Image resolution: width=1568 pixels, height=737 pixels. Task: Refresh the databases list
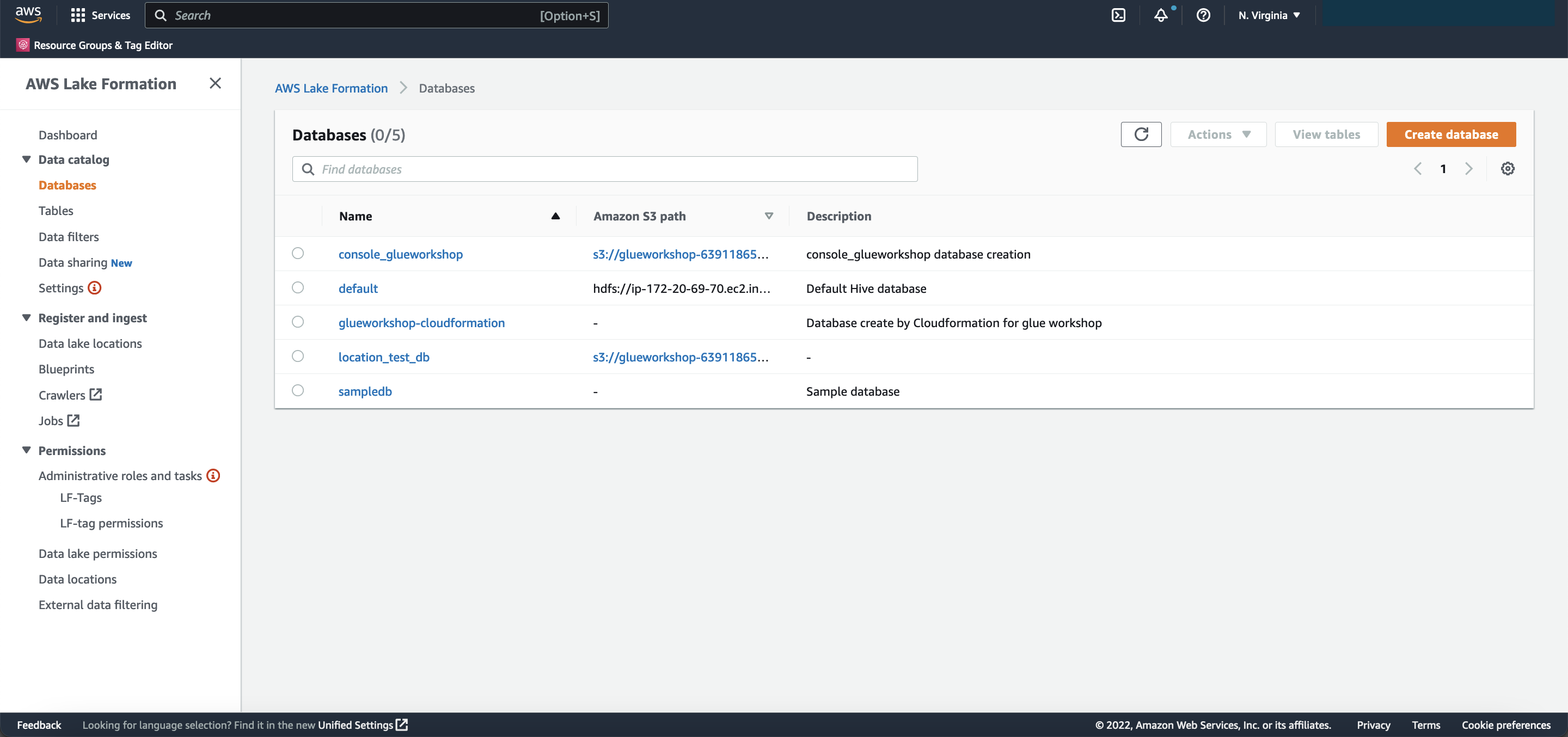[x=1141, y=134]
